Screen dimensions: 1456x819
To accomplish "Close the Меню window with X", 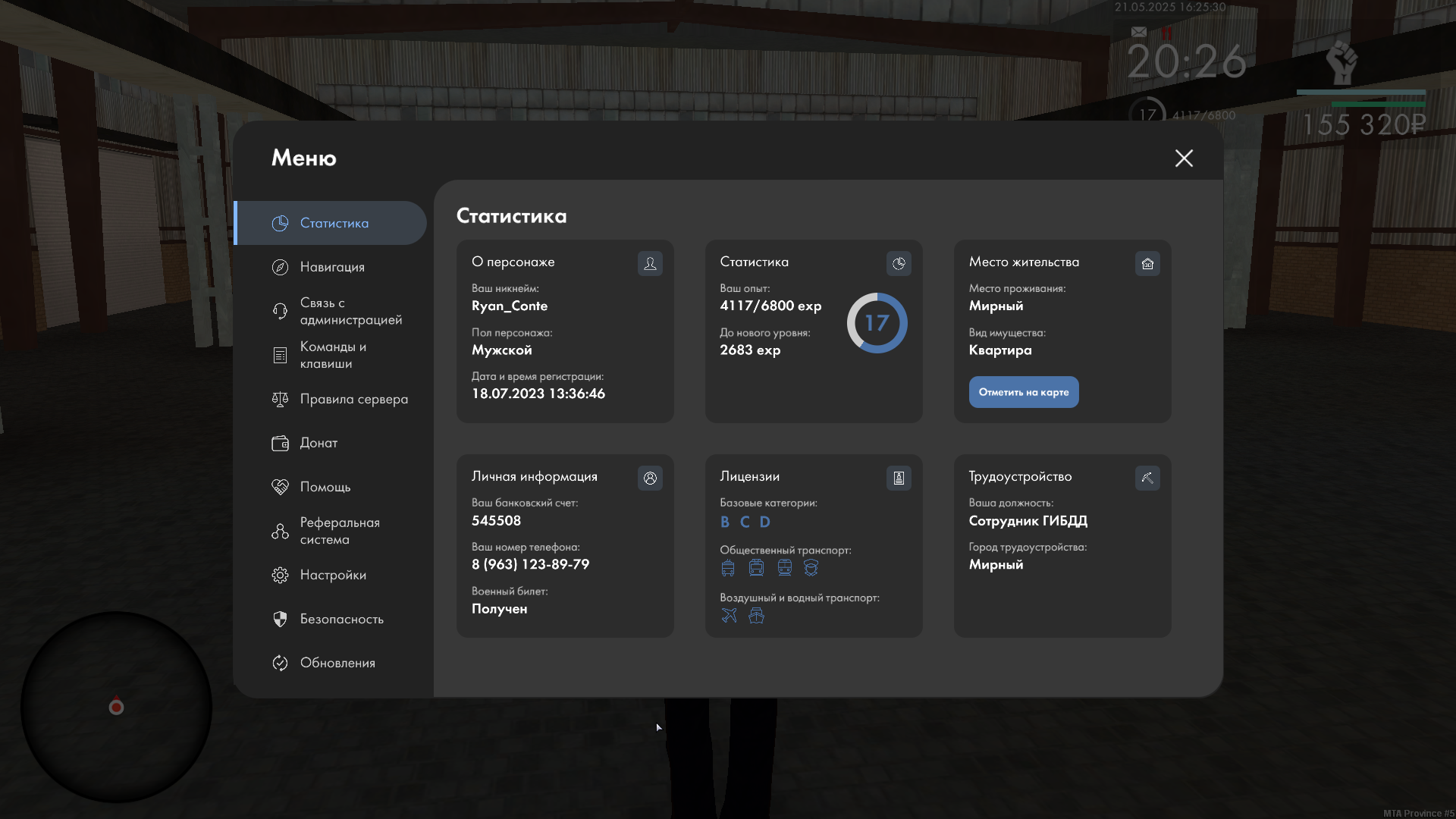I will (1184, 158).
